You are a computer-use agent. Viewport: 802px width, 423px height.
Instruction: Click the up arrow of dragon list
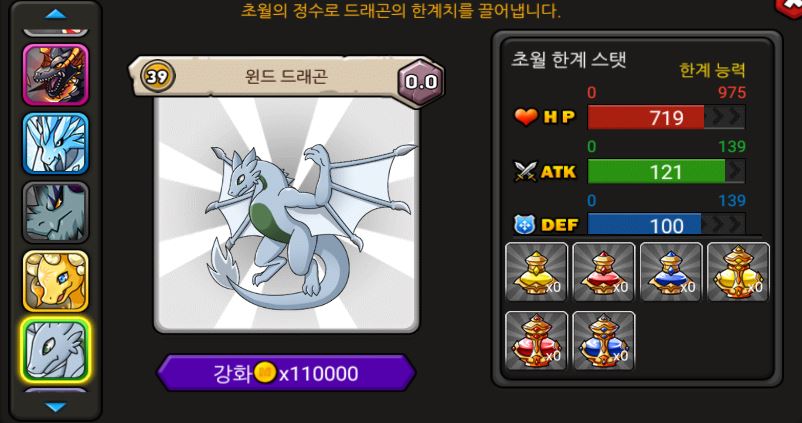[56, 14]
